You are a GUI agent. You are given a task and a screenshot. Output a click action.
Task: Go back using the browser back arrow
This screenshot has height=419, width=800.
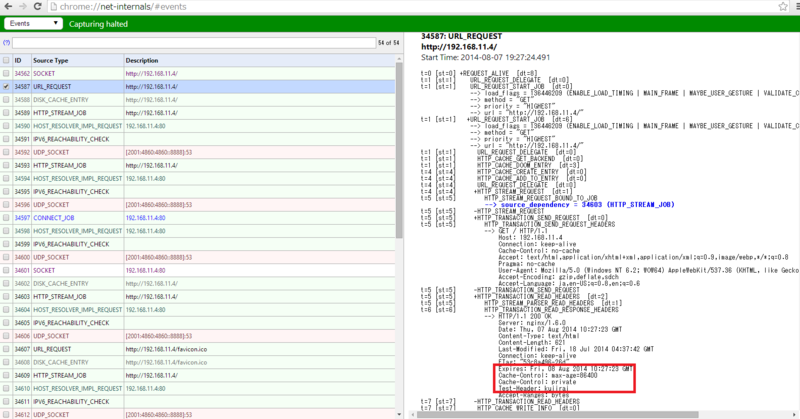8,7
